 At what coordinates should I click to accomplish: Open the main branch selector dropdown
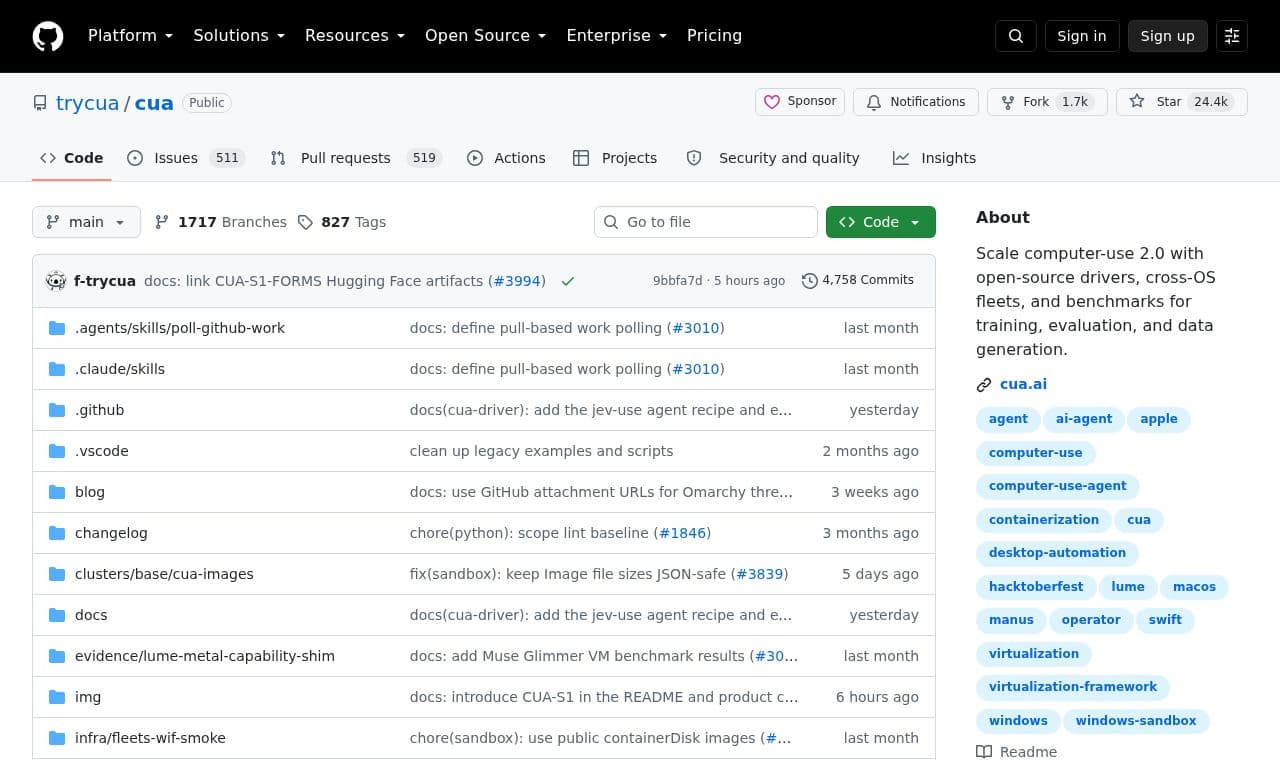pyautogui.click(x=86, y=222)
